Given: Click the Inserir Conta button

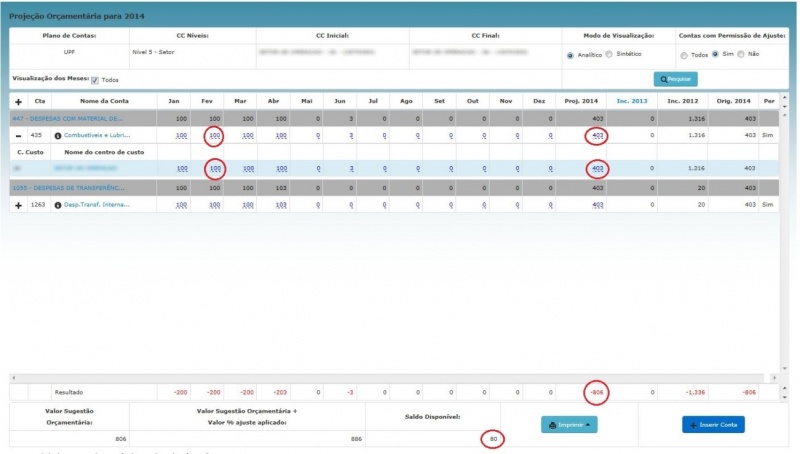Looking at the screenshot, I should pyautogui.click(x=713, y=424).
